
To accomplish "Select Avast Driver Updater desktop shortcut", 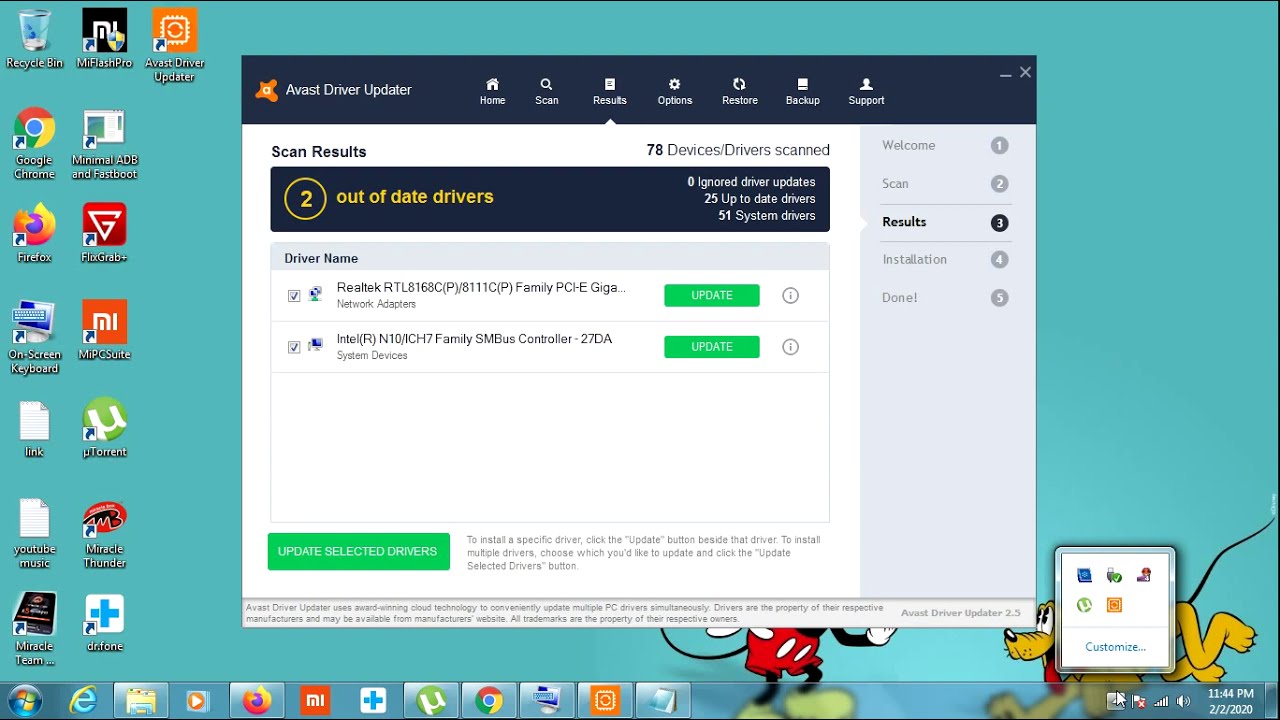I will pos(174,46).
